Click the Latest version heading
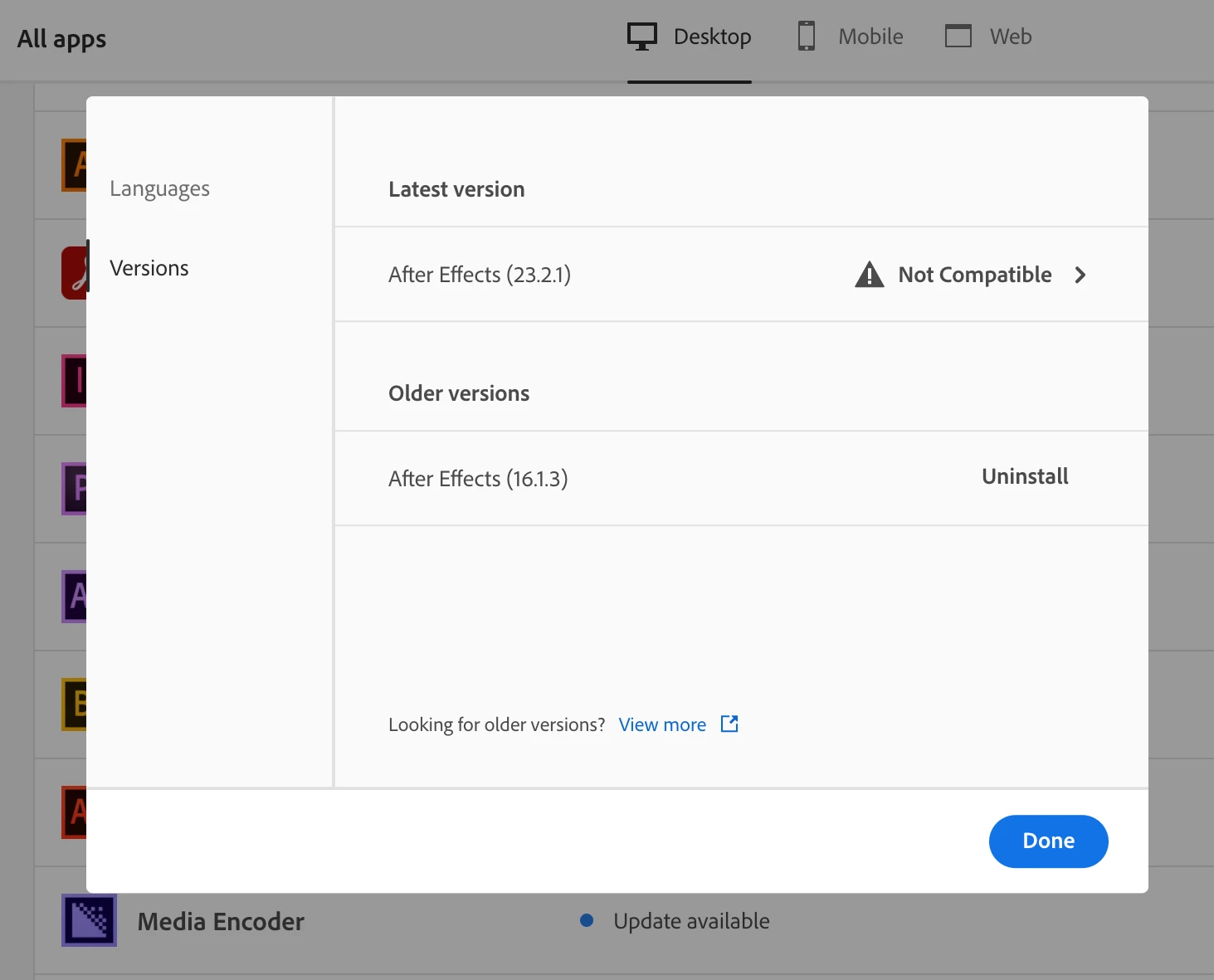Image resolution: width=1214 pixels, height=980 pixels. pyautogui.click(x=456, y=189)
